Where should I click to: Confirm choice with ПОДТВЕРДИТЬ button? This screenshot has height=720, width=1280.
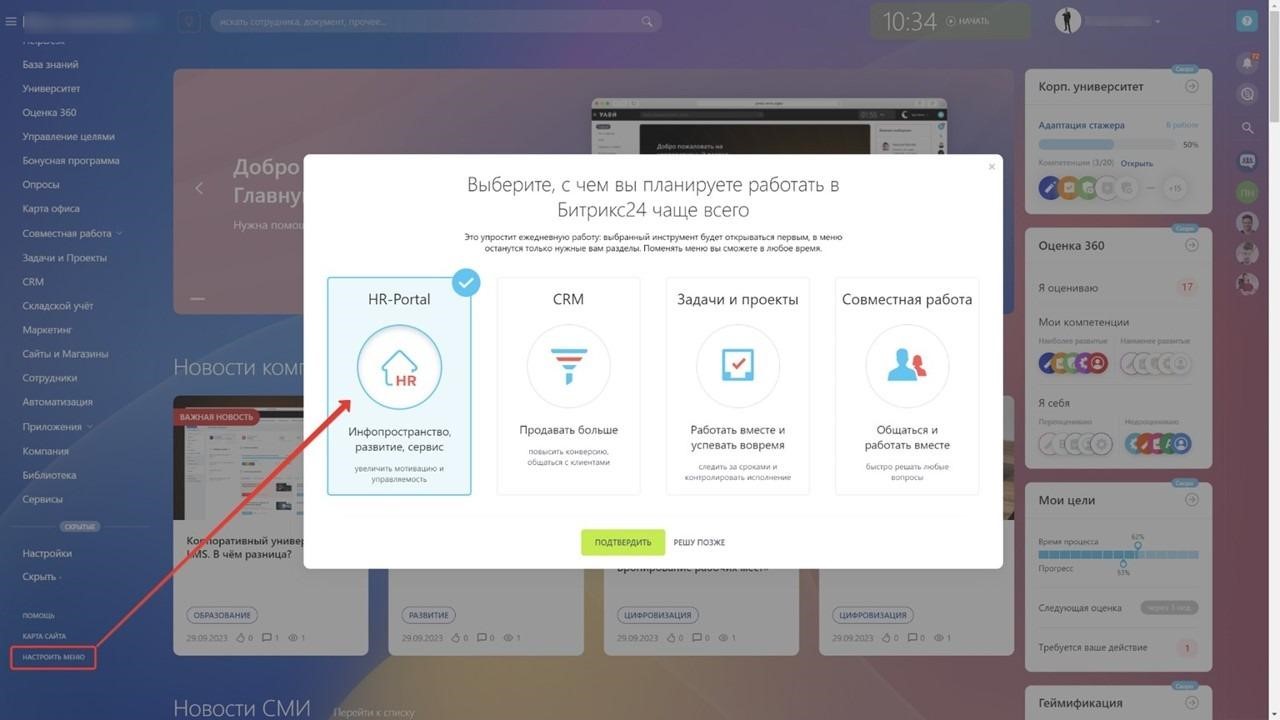coord(623,542)
